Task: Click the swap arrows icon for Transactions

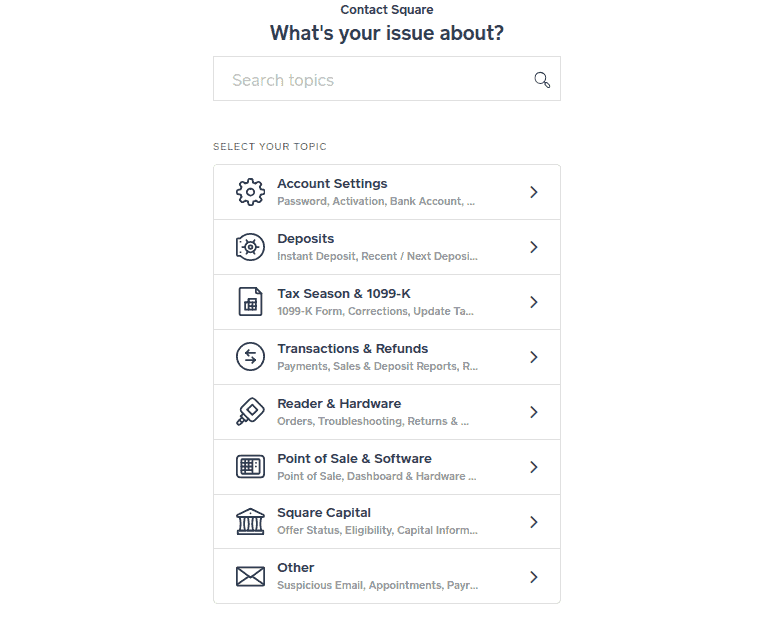Action: [250, 357]
